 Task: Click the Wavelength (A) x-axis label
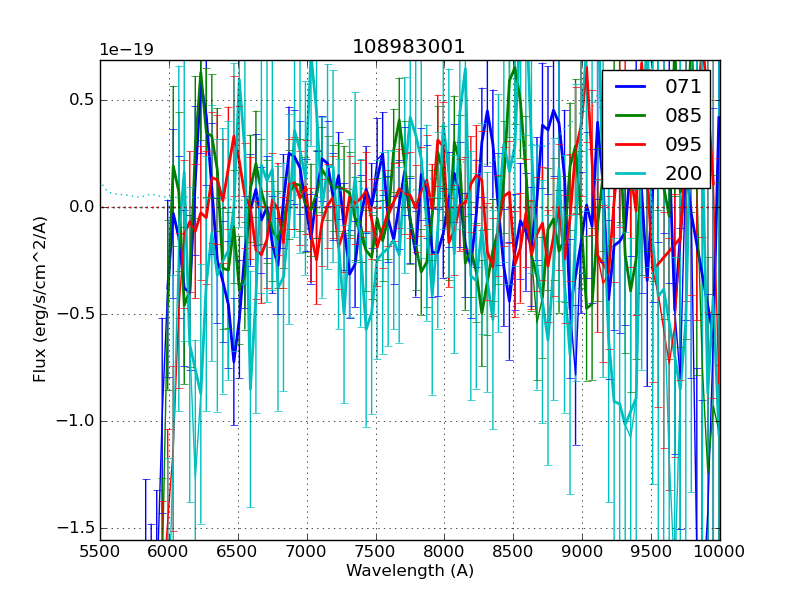click(409, 571)
